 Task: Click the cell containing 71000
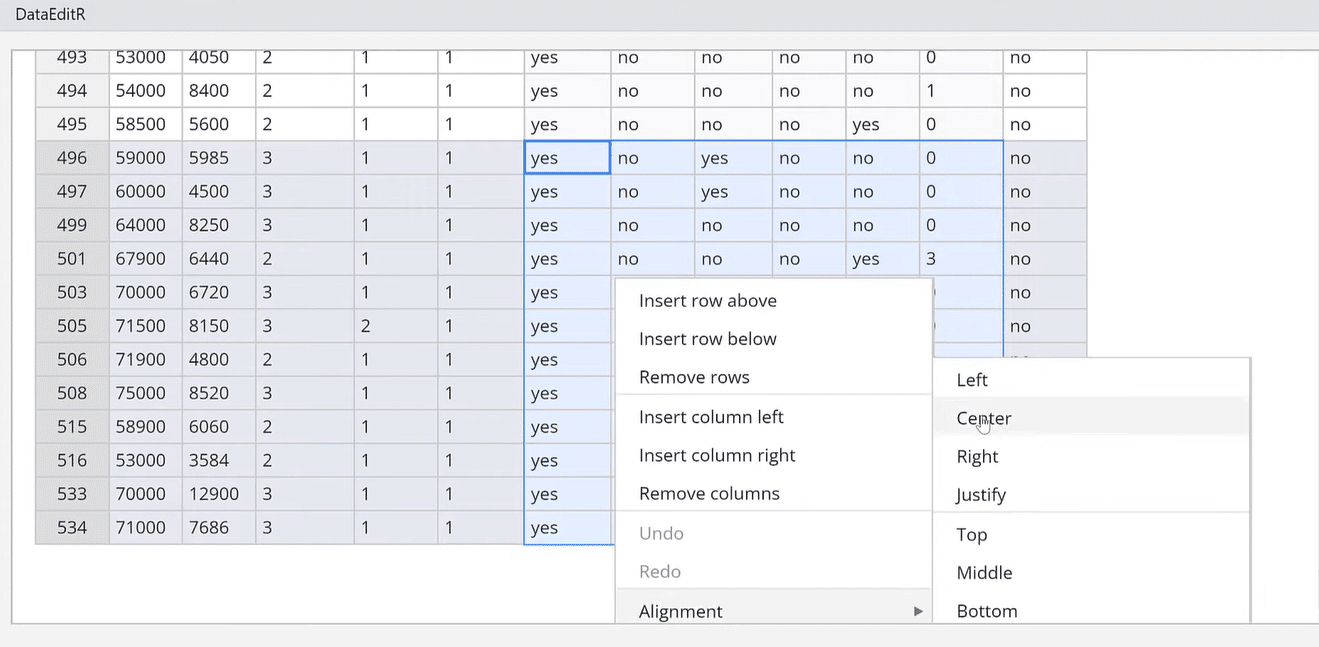pyautogui.click(x=145, y=528)
